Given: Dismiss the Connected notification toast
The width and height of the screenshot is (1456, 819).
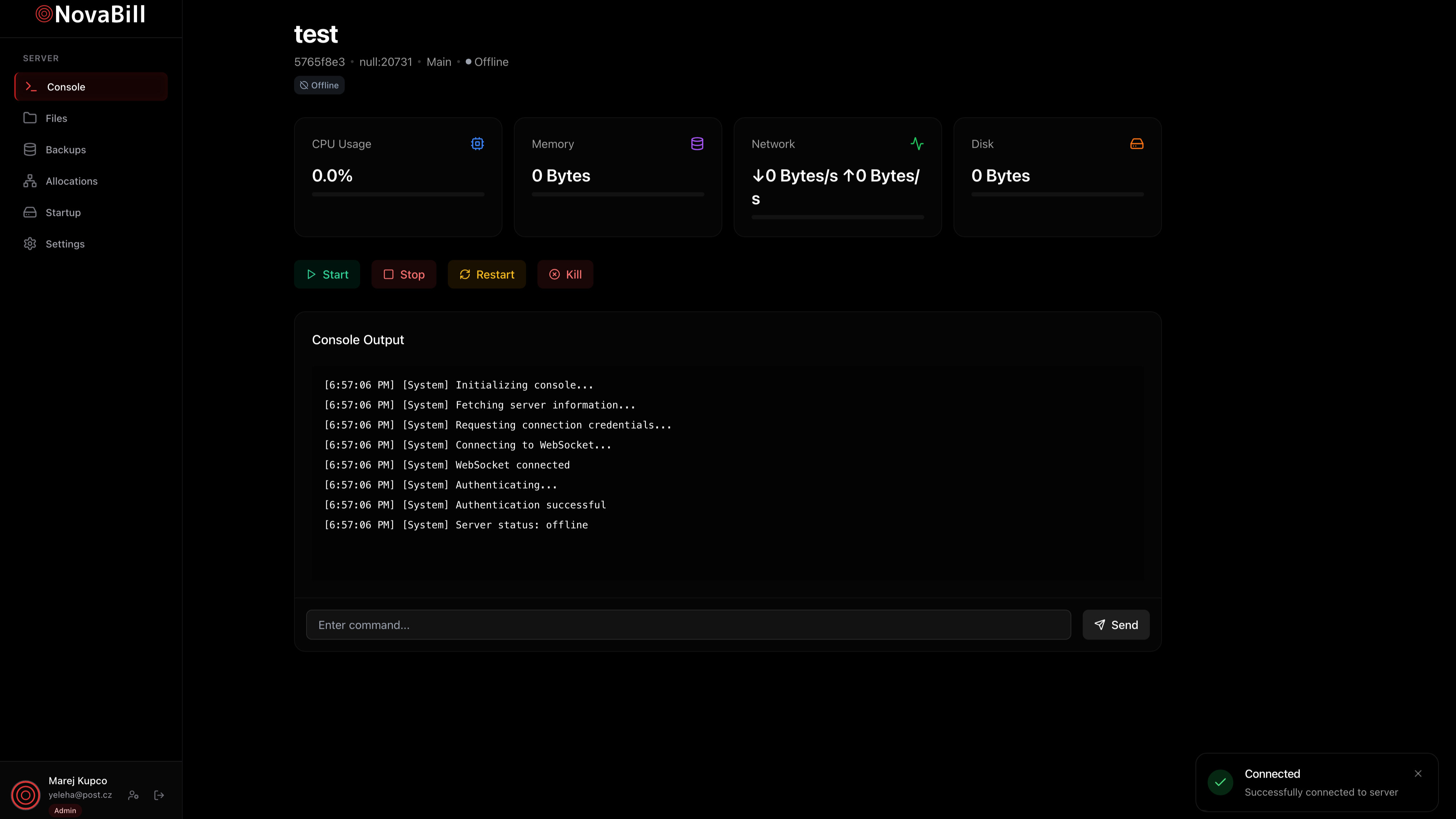Looking at the screenshot, I should pyautogui.click(x=1417, y=773).
